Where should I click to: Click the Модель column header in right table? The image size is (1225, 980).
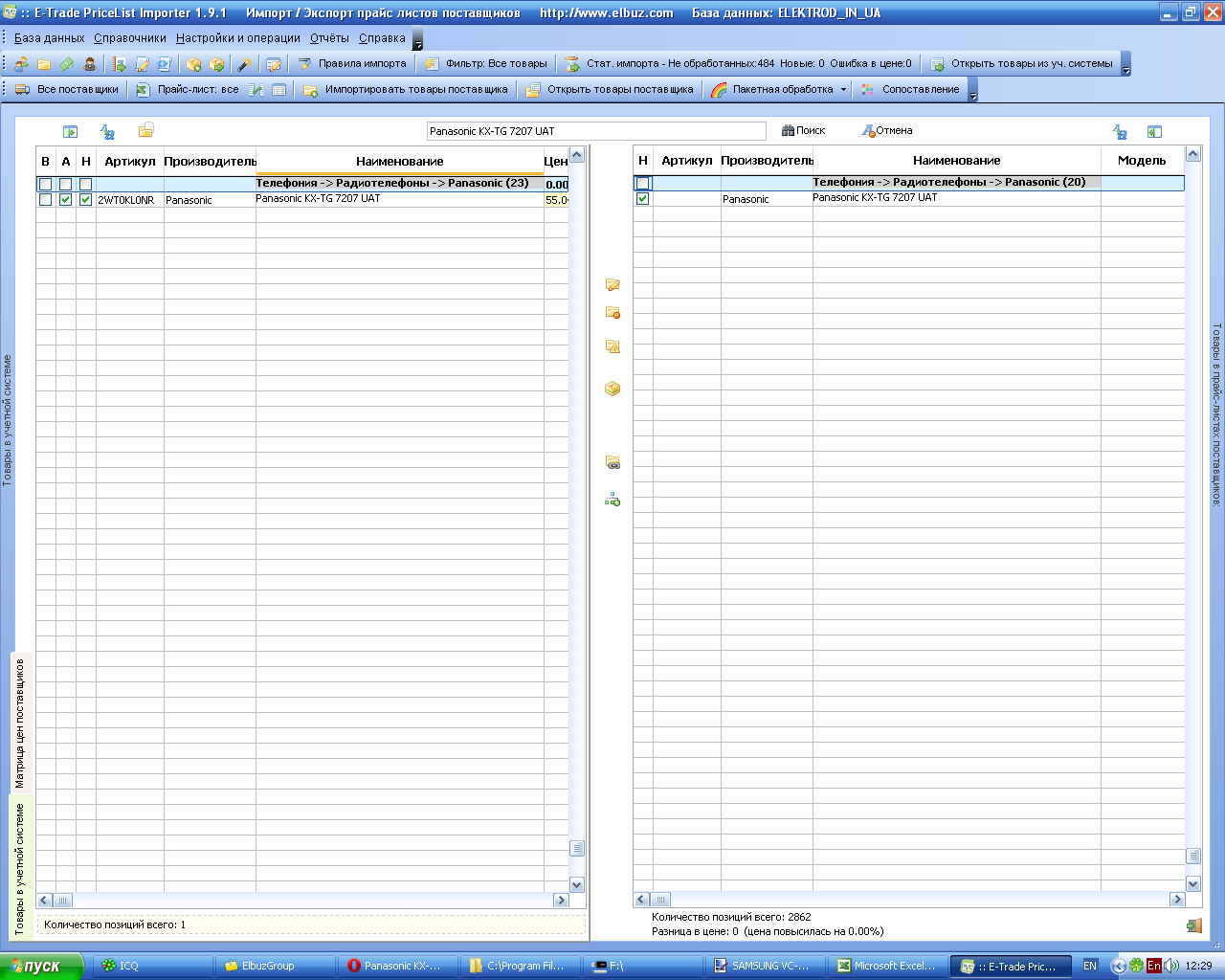[x=1142, y=161]
